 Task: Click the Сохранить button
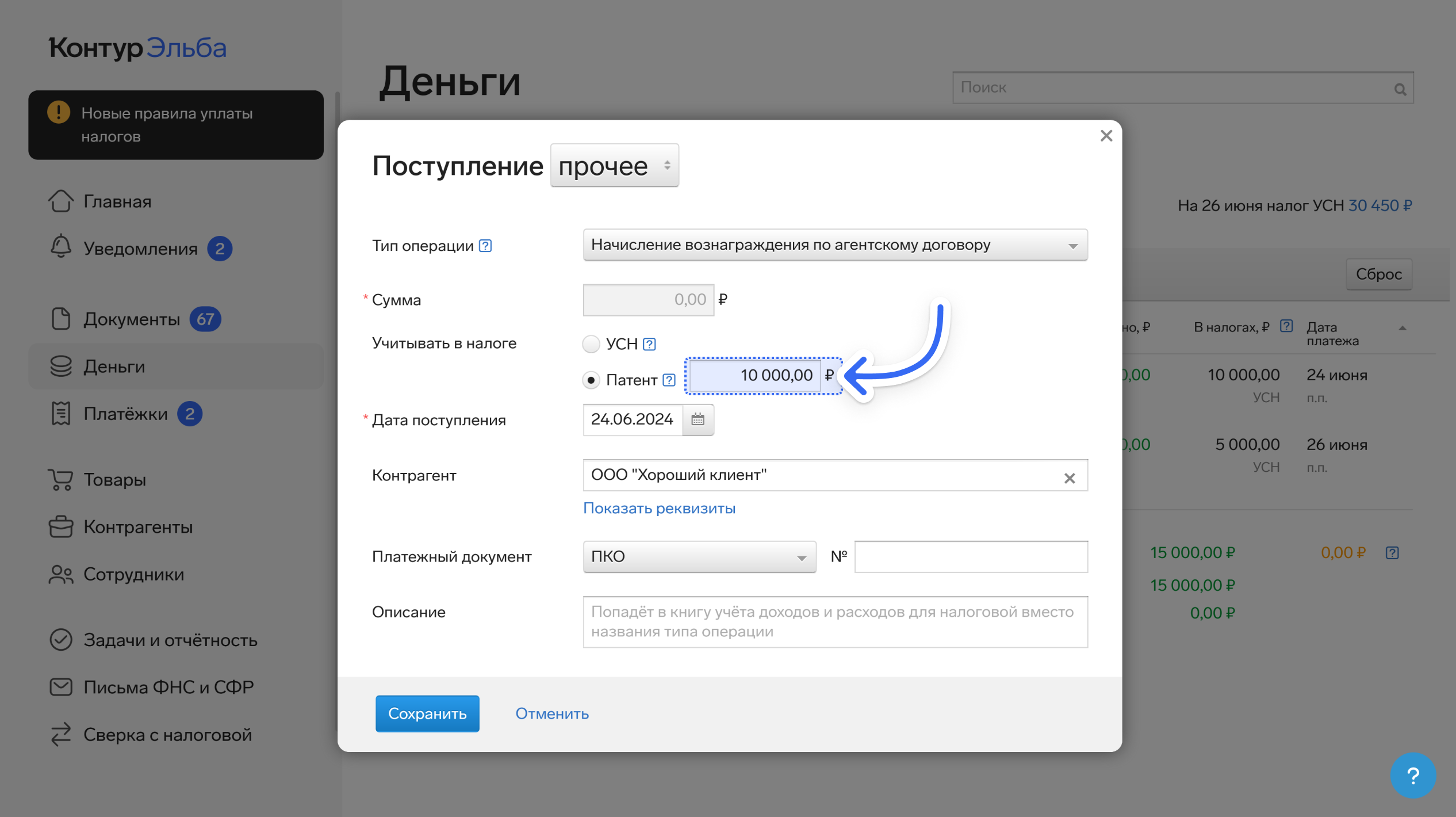(427, 713)
